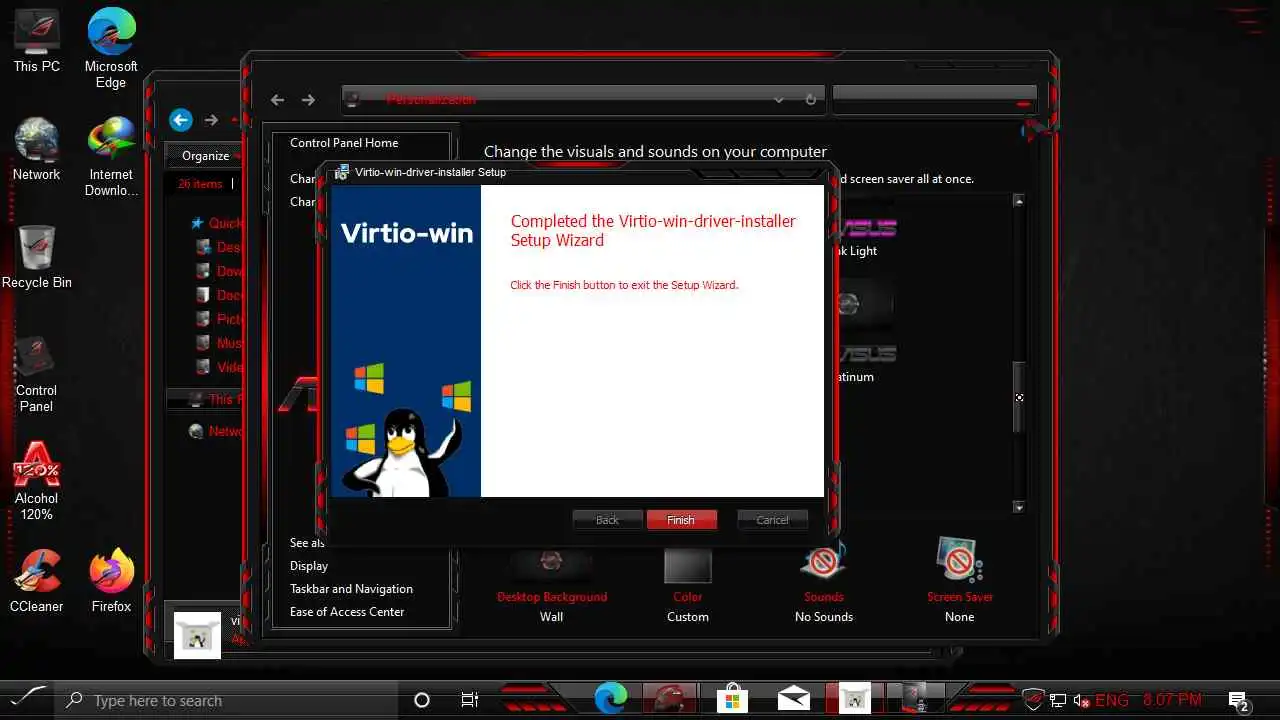This screenshot has width=1280, height=720.
Task: Open Desktop Background setting
Action: pos(552,585)
